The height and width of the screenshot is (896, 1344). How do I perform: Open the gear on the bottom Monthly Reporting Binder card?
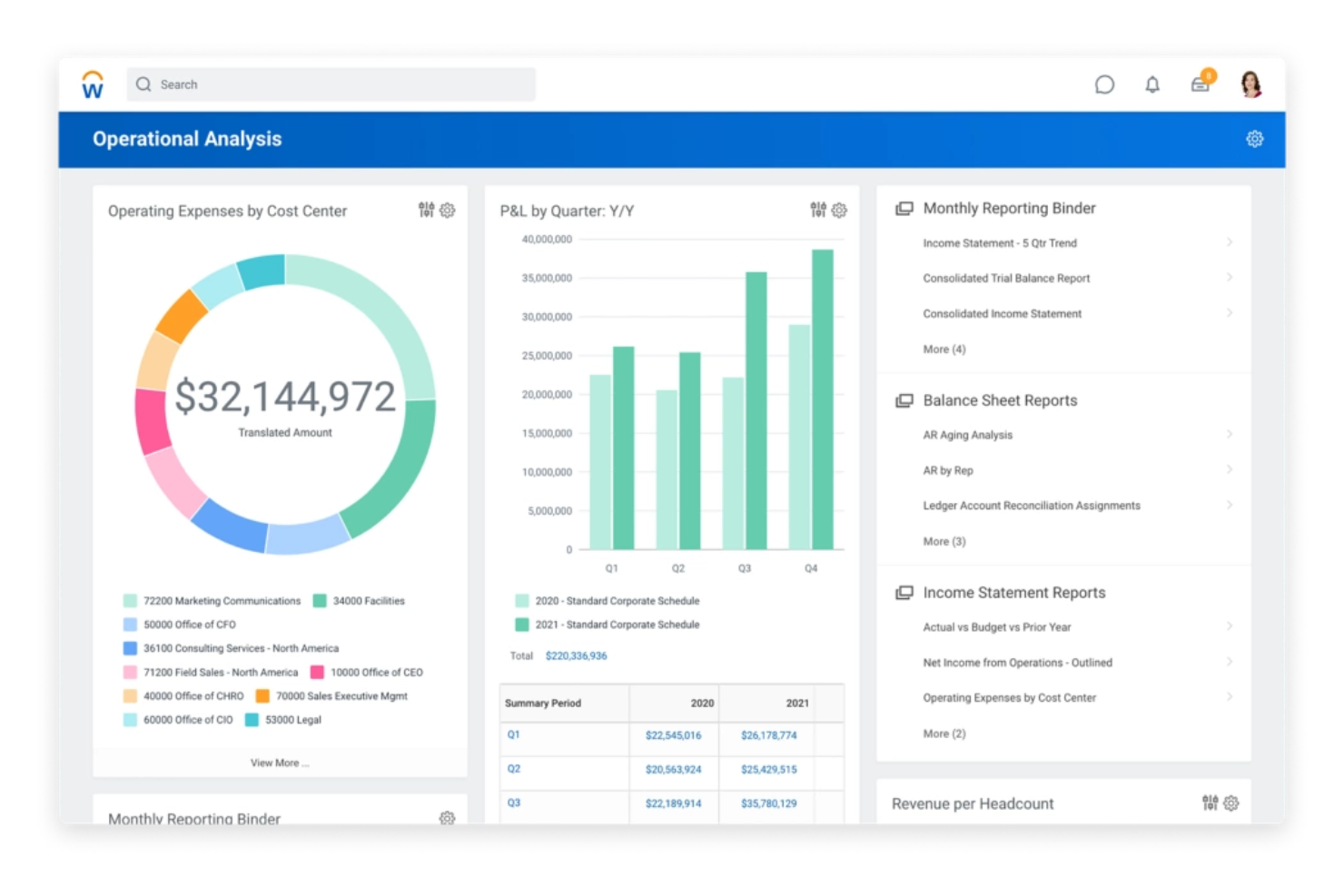447,818
